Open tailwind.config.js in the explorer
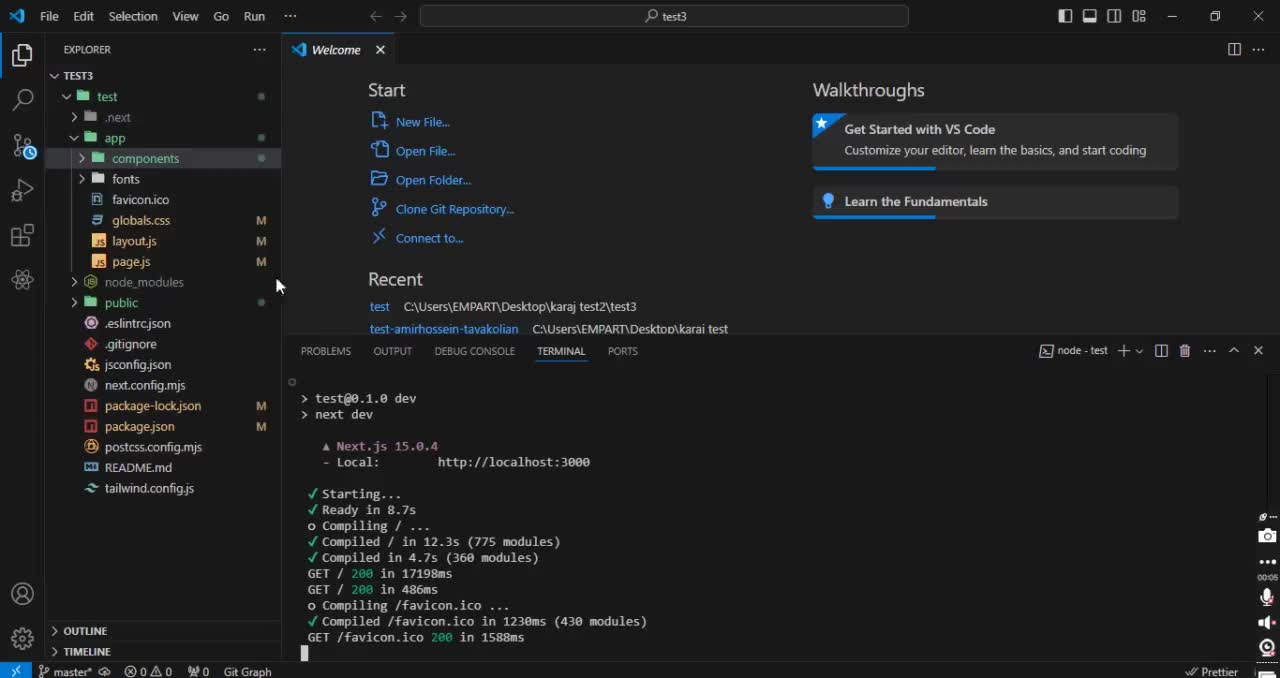The width and height of the screenshot is (1280, 678). pos(149,488)
